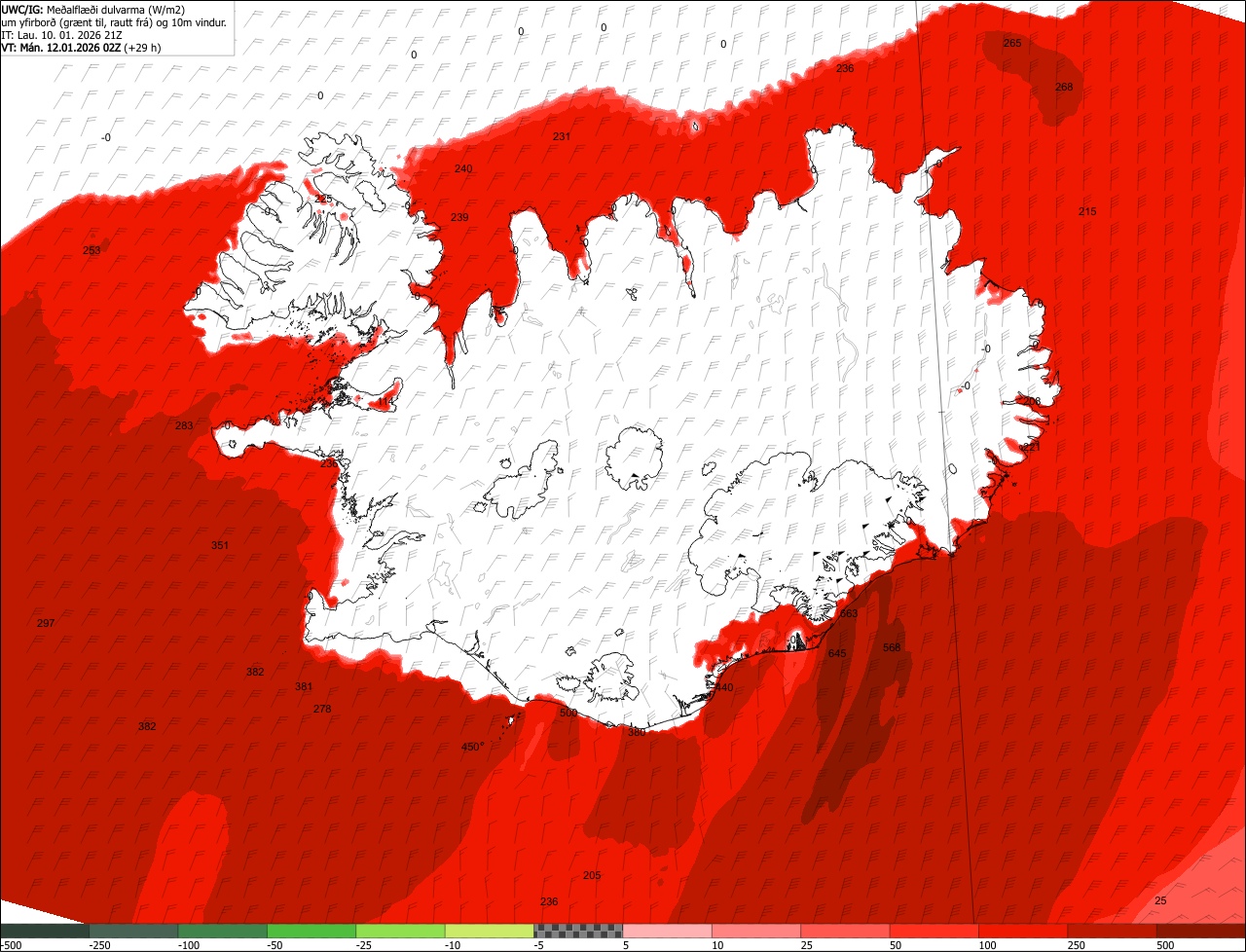Click the map value 240

tap(463, 168)
